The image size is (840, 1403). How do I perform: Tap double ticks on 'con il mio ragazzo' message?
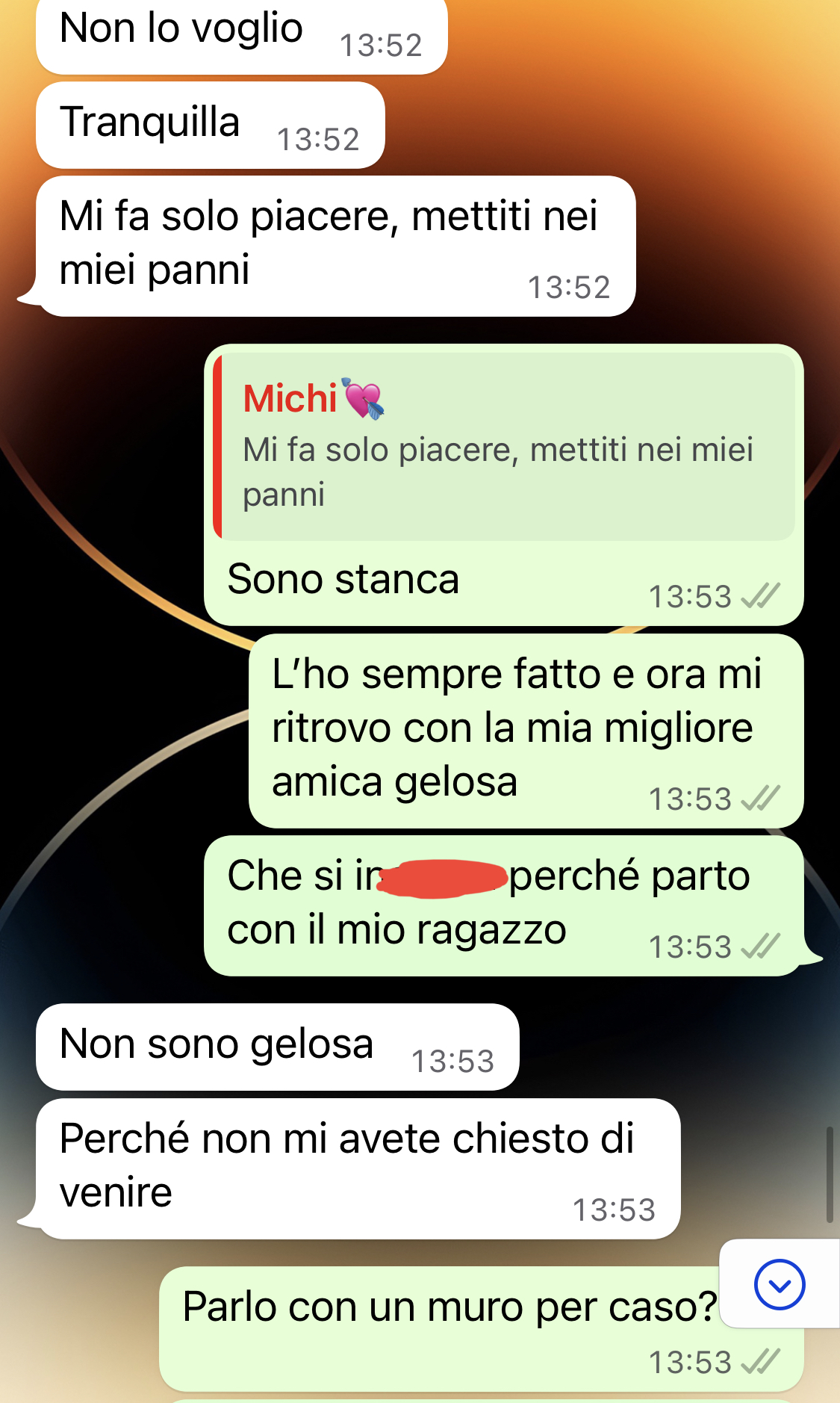click(760, 947)
